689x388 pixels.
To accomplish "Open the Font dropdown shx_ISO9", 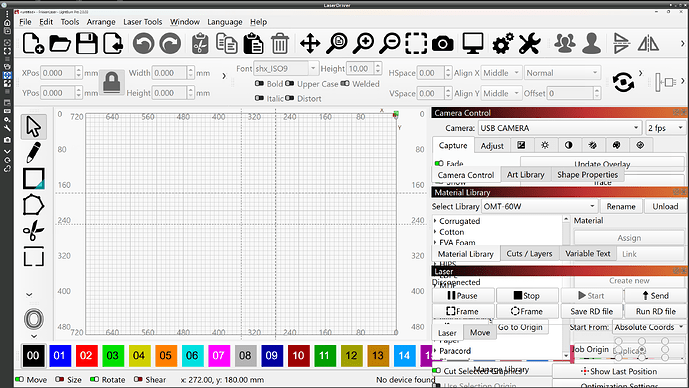I will [x=286, y=69].
